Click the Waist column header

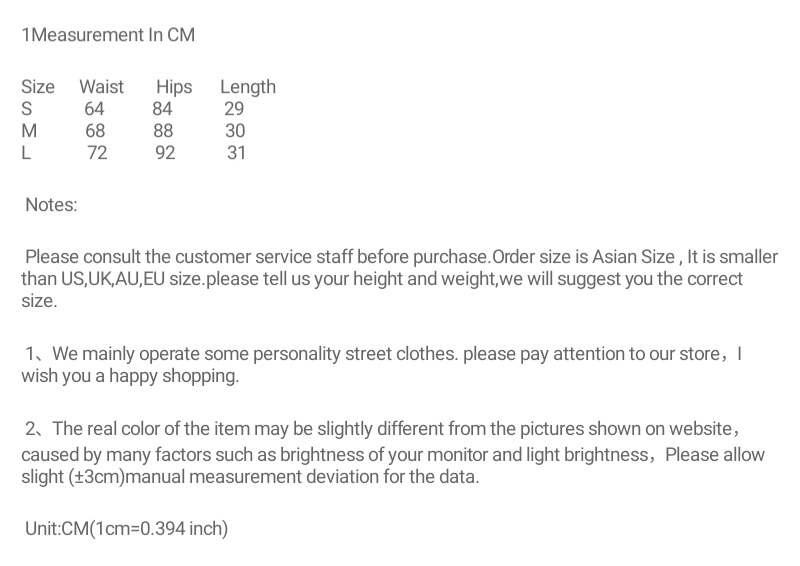[101, 87]
